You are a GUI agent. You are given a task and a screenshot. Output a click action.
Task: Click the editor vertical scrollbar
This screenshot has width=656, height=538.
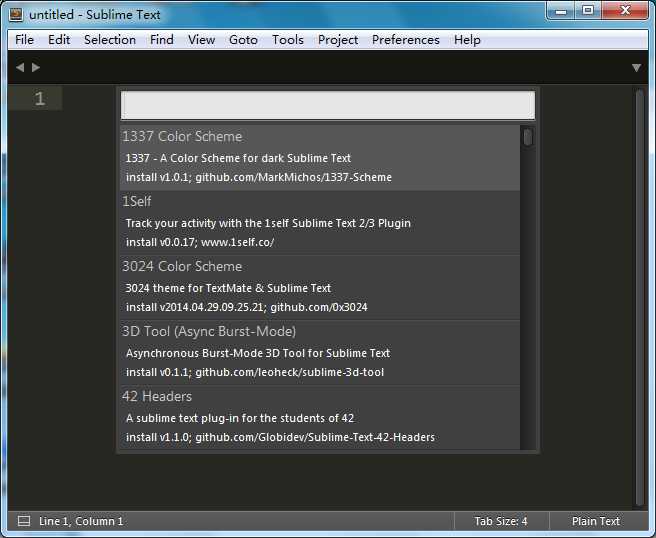pos(639,297)
